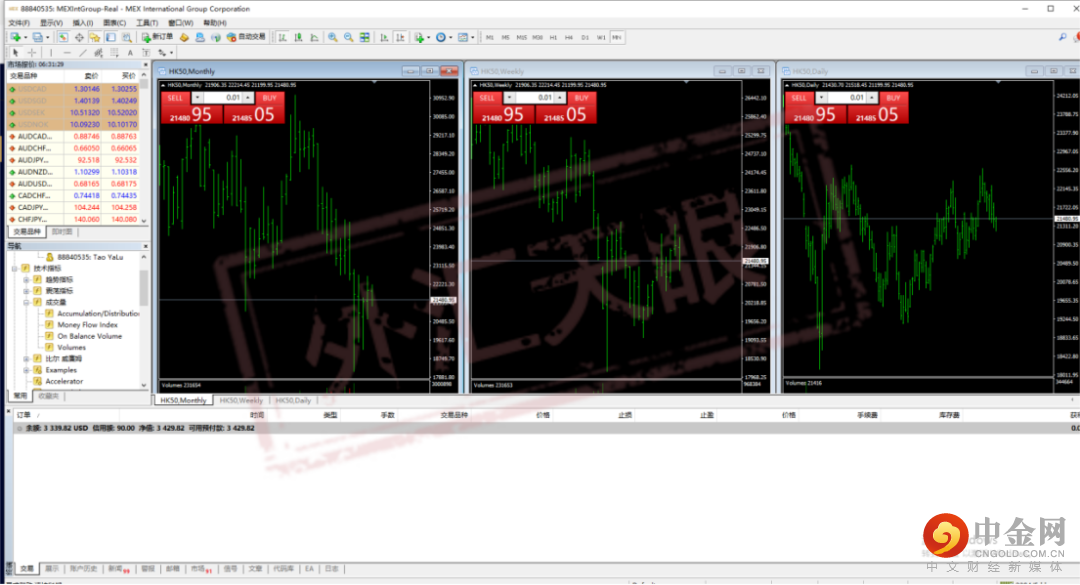Toggle the Navigator window star-folder icon
The image size is (1080, 585).
(94, 37)
